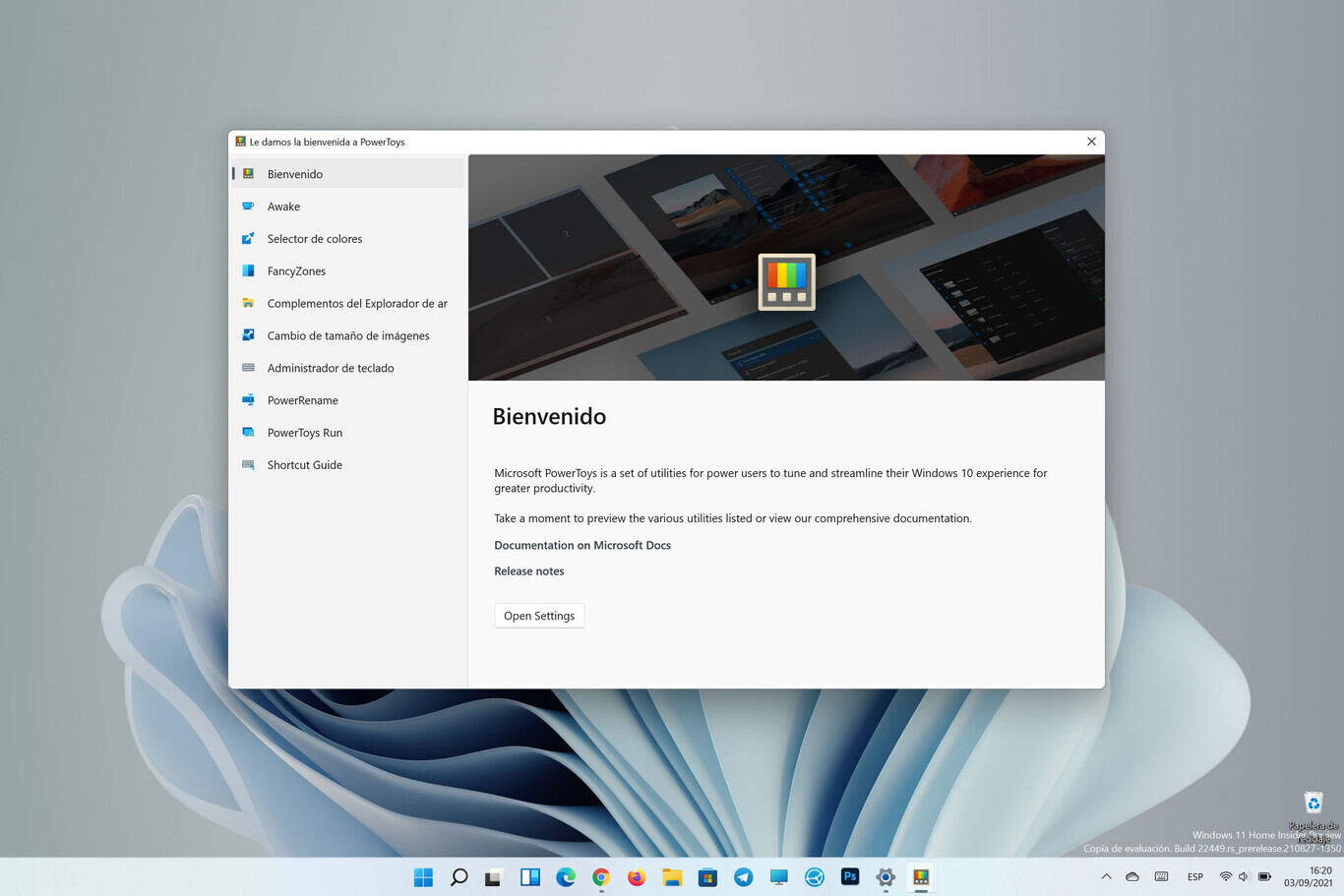
Task: Click the Open Settings button
Action: tap(539, 616)
